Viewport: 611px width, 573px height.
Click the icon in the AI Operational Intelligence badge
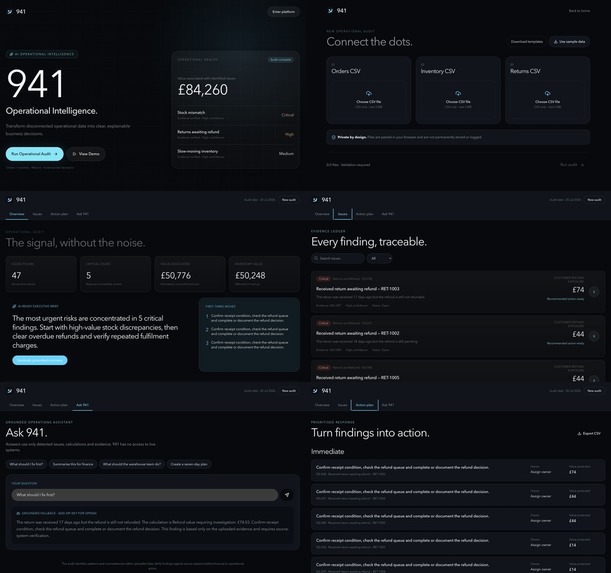(x=11, y=54)
